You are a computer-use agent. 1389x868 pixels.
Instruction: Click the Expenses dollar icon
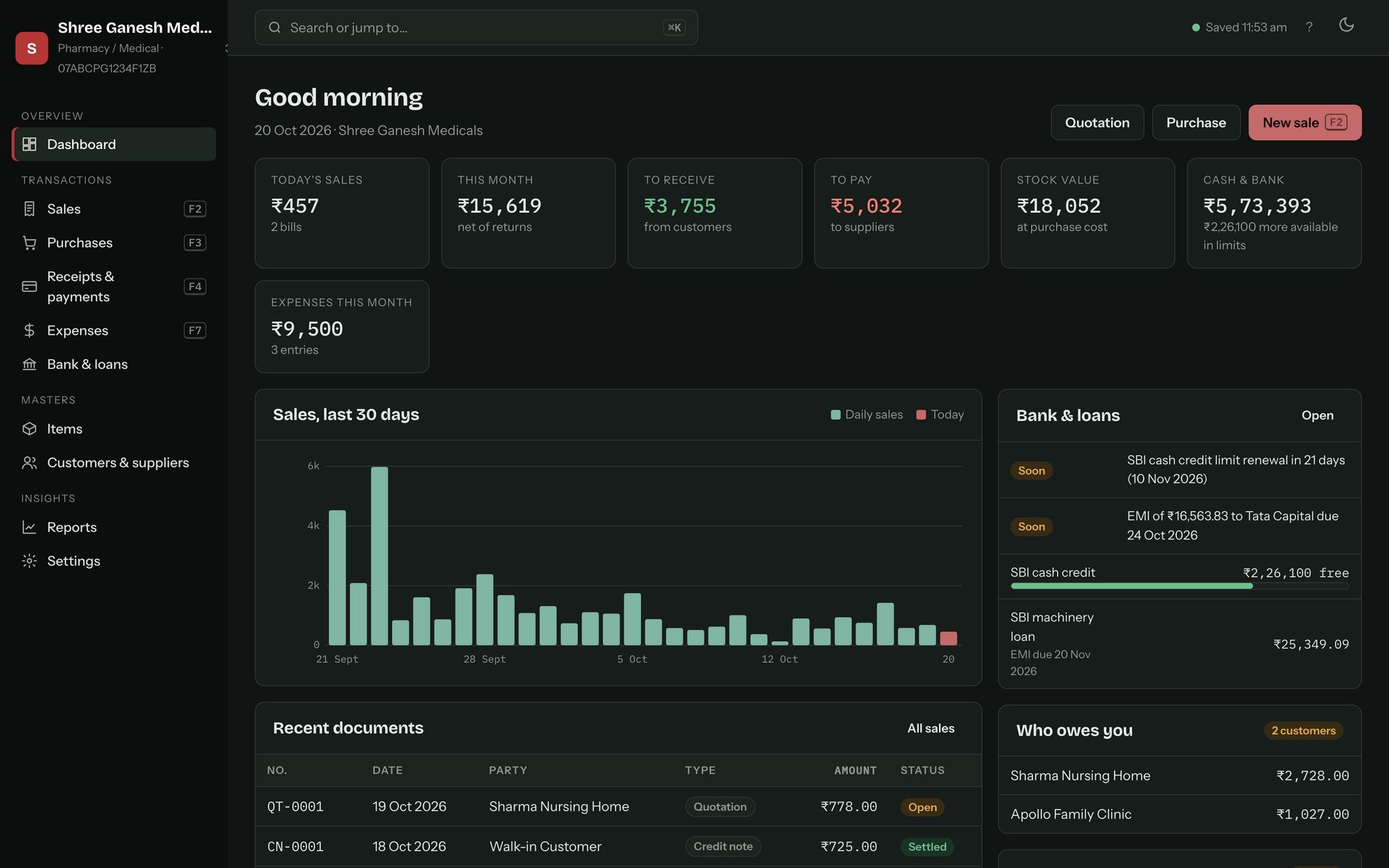[x=29, y=331]
